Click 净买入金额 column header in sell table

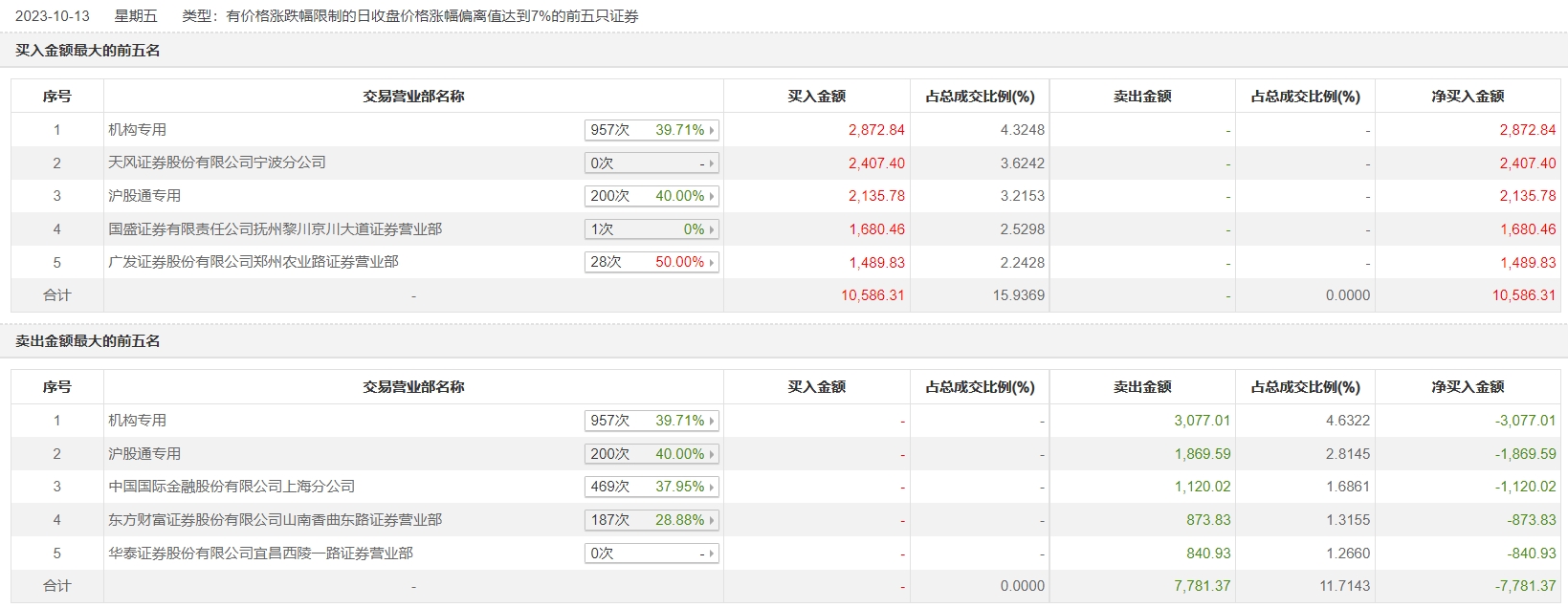tap(1468, 387)
